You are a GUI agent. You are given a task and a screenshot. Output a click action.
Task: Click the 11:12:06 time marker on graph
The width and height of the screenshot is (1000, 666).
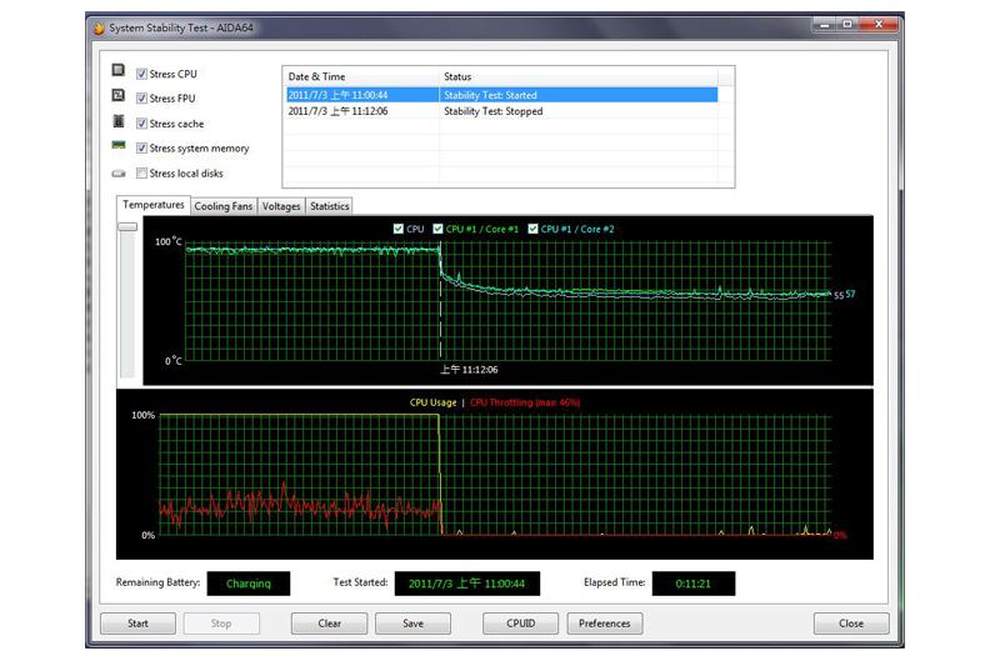[469, 369]
